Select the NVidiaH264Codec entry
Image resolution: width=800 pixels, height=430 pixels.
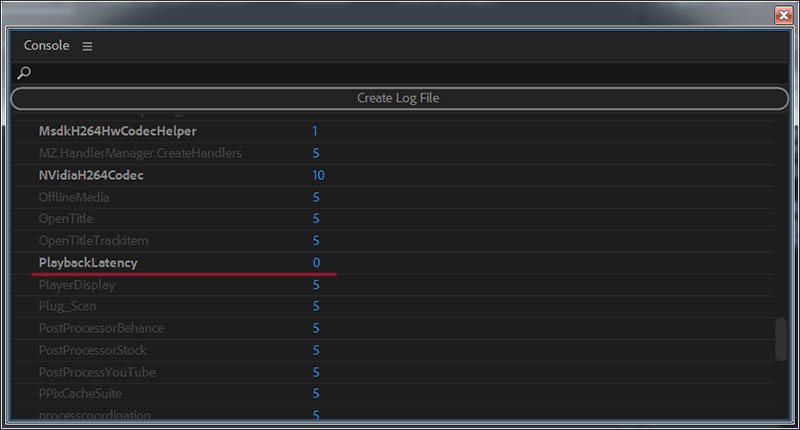click(x=91, y=175)
